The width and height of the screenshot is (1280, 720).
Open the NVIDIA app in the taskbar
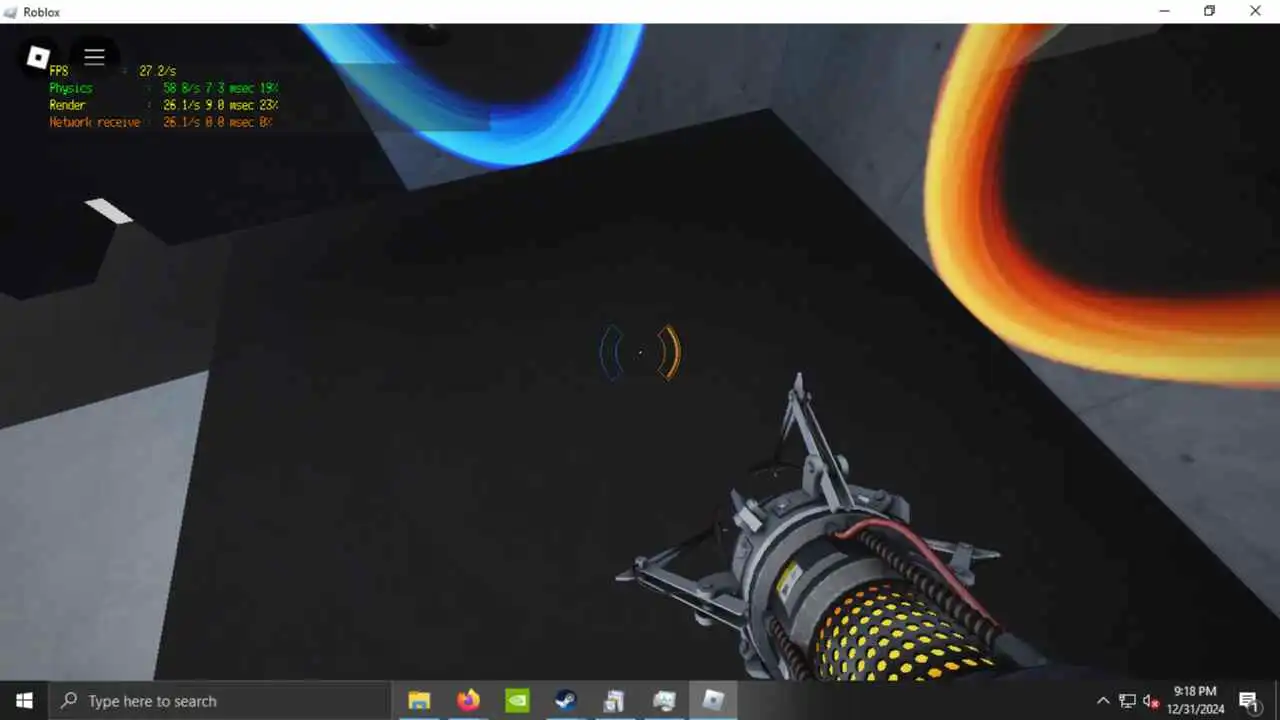[x=517, y=701]
